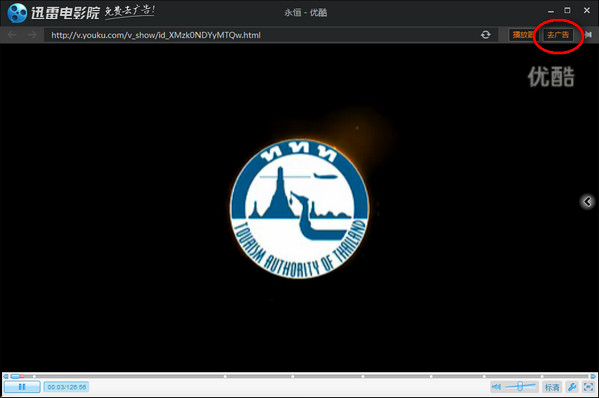Click the seek bar progress handle

pyautogui.click(x=15, y=376)
